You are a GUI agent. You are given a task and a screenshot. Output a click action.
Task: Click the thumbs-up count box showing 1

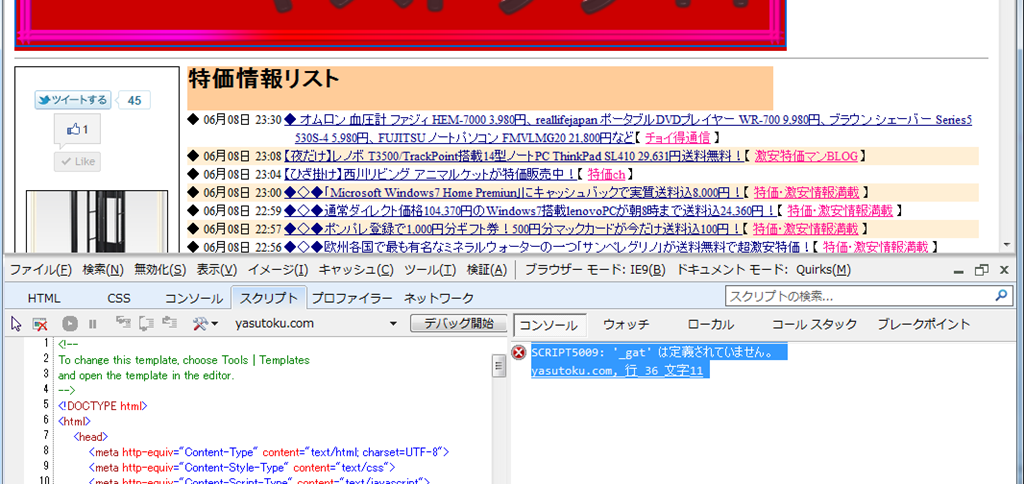[78, 130]
